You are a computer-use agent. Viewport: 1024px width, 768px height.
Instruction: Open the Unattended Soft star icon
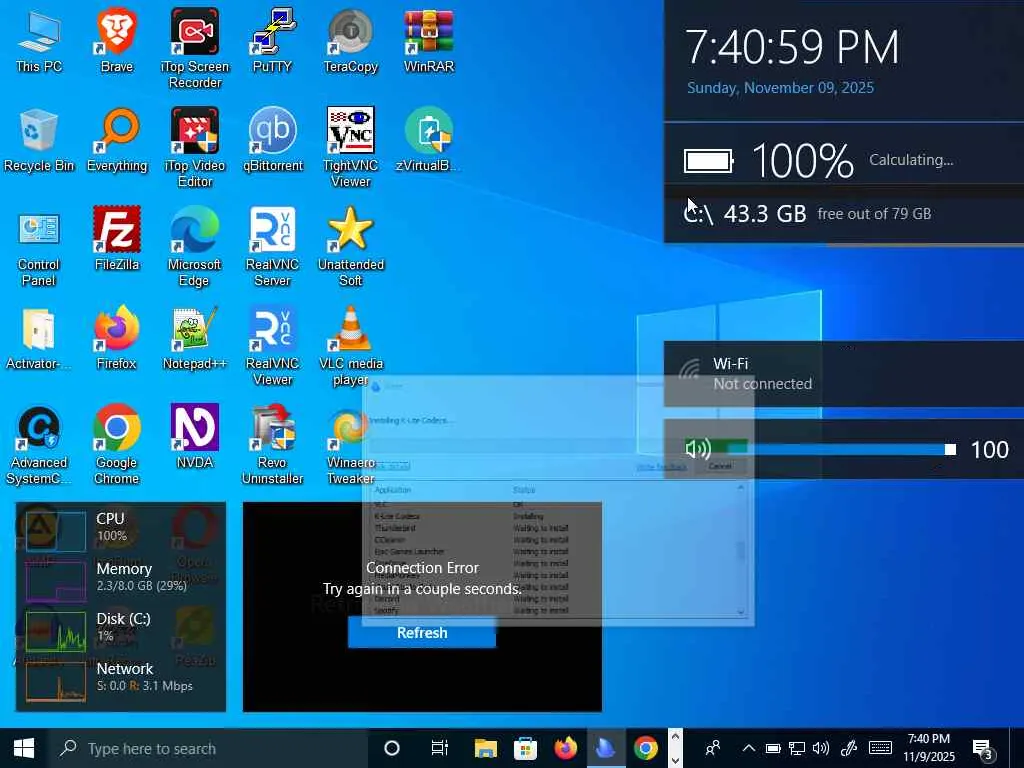351,248
